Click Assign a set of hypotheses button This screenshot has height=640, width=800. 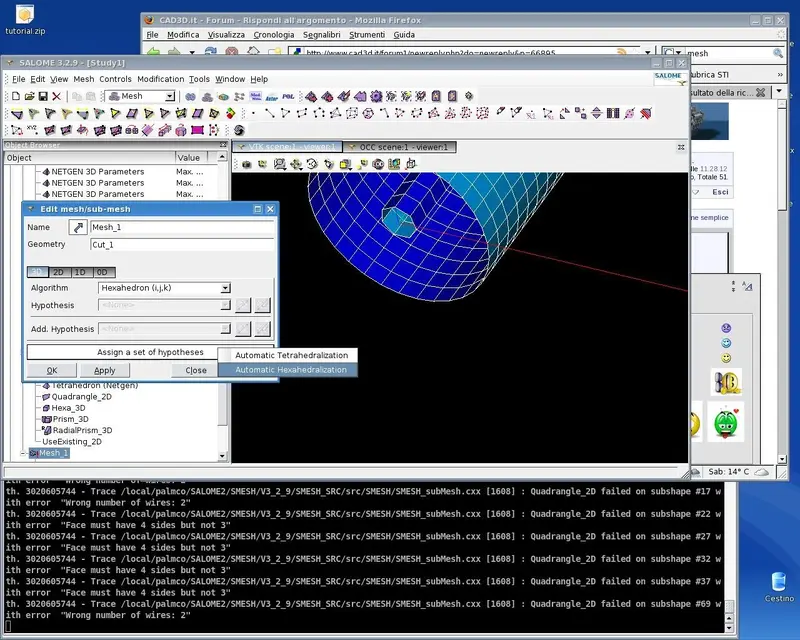coord(150,352)
